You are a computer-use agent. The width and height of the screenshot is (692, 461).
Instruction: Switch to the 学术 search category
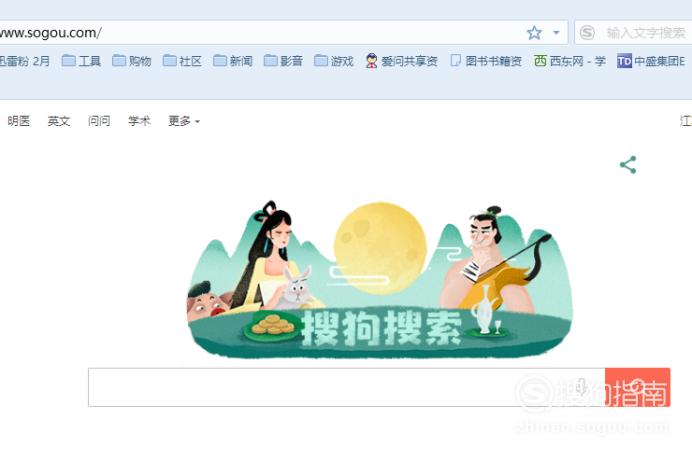[x=139, y=121]
